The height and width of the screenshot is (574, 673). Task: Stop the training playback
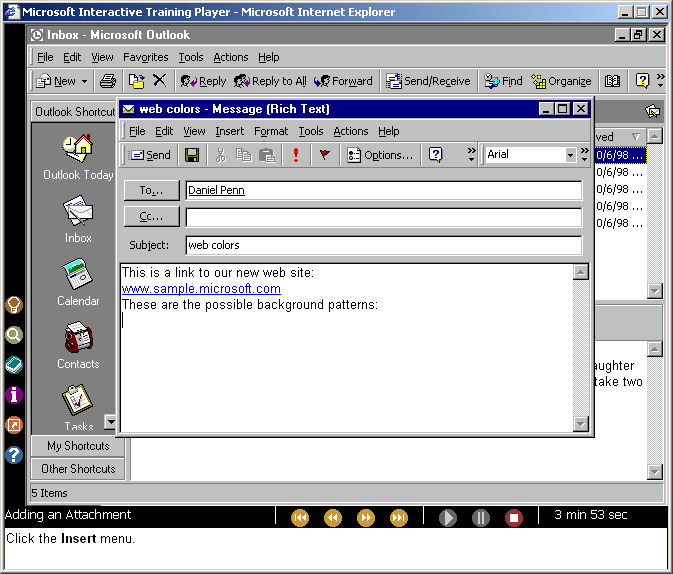pos(514,518)
